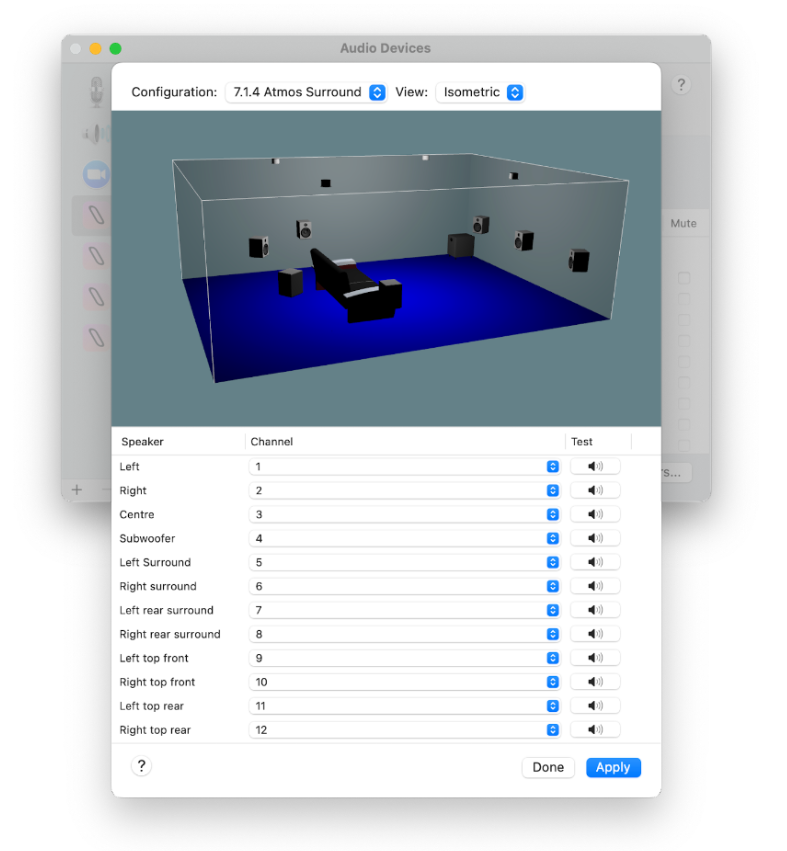Open Left rear surround channel dropdown
The width and height of the screenshot is (787, 851).
coord(404,610)
